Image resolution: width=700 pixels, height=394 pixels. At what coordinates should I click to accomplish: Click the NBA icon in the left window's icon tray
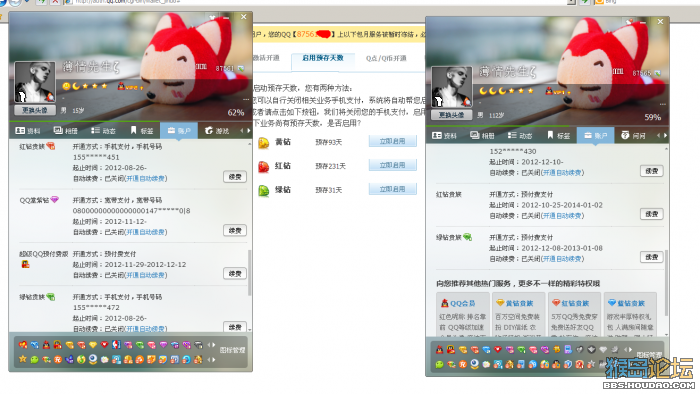(x=116, y=344)
